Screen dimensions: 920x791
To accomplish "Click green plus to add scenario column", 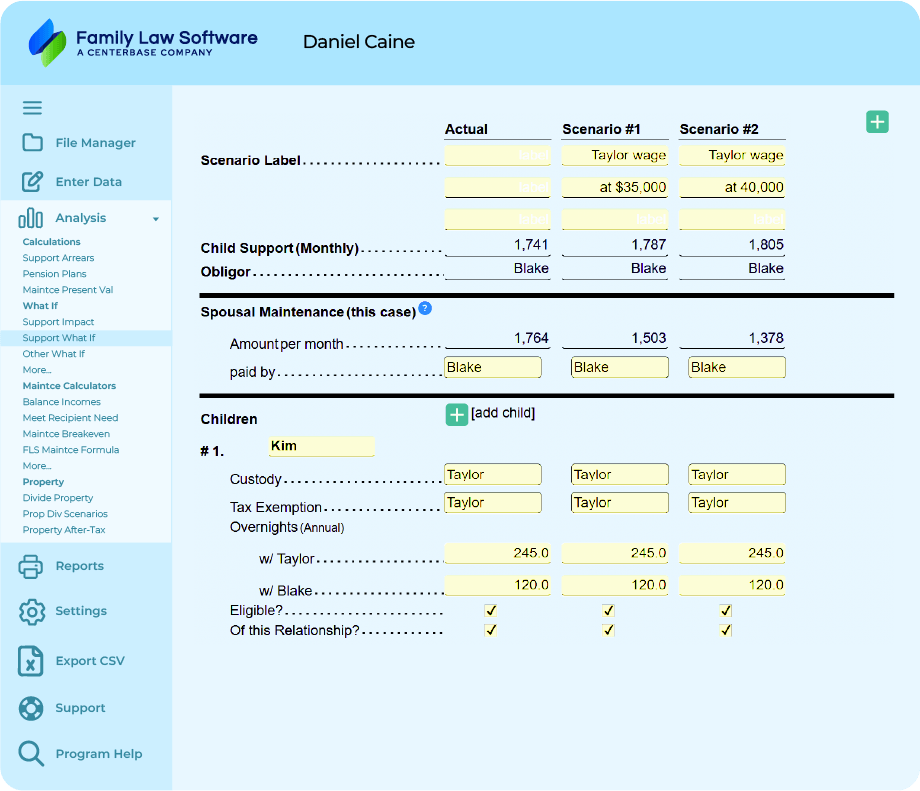I will (x=877, y=122).
